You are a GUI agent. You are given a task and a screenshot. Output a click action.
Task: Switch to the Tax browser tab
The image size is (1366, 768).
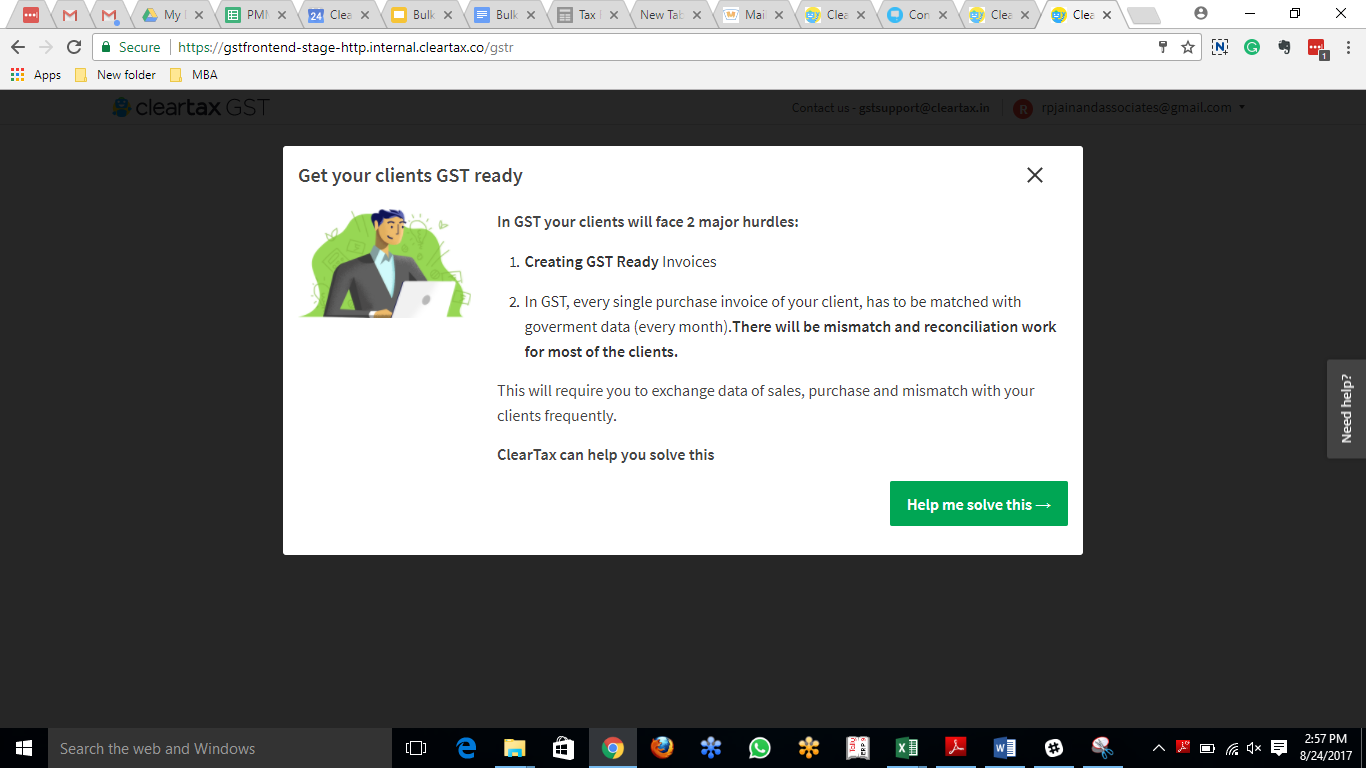(x=585, y=15)
